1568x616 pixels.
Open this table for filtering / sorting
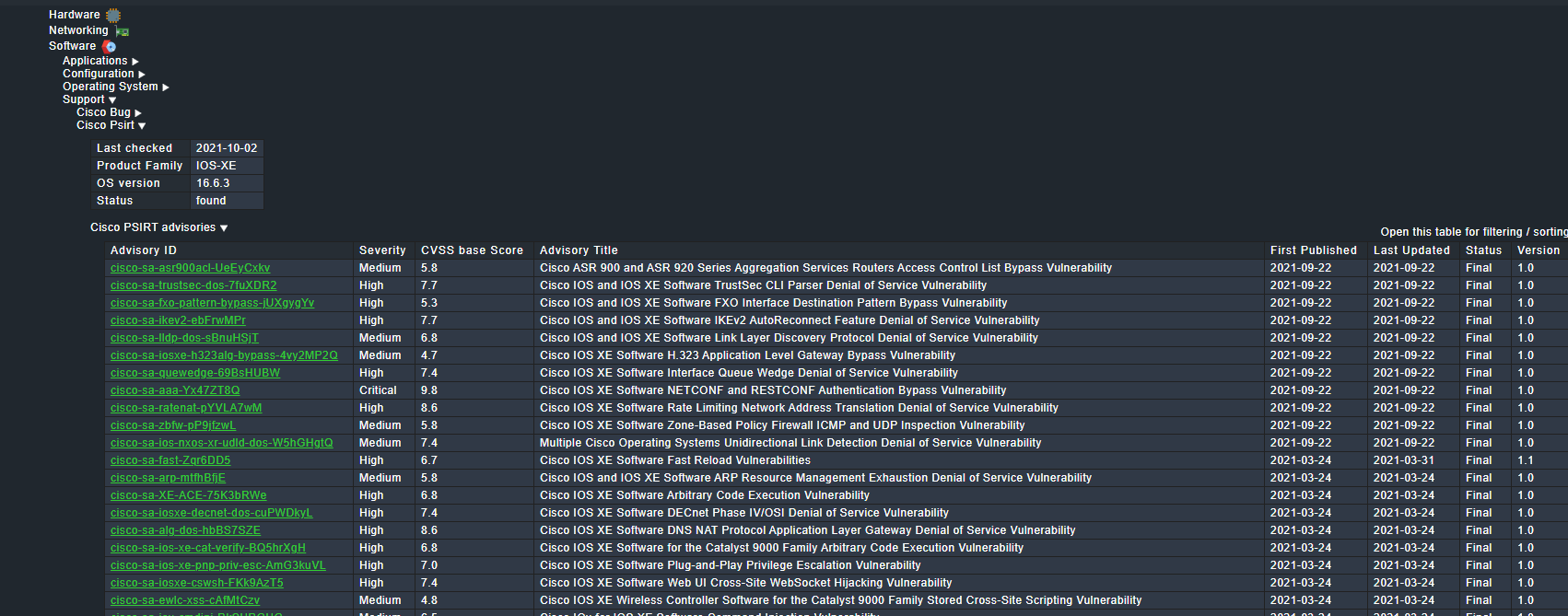(x=1473, y=232)
